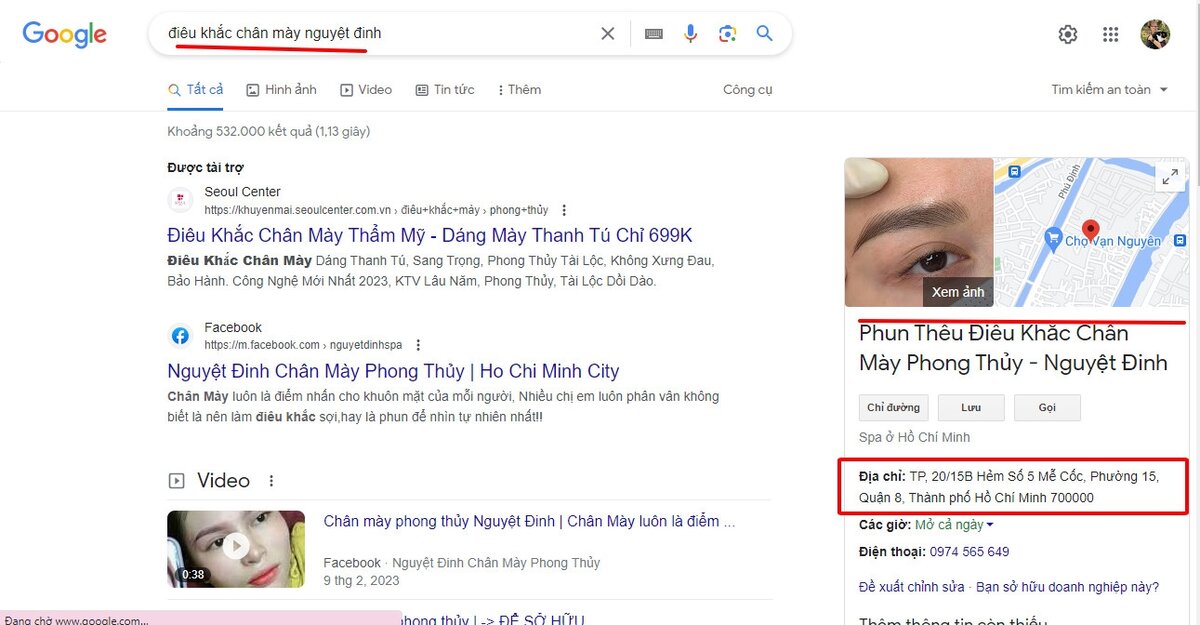The image size is (1200, 625).
Task: Open the map thumbnail Chợ Vạn Nguyên
Action: pyautogui.click(x=1091, y=232)
